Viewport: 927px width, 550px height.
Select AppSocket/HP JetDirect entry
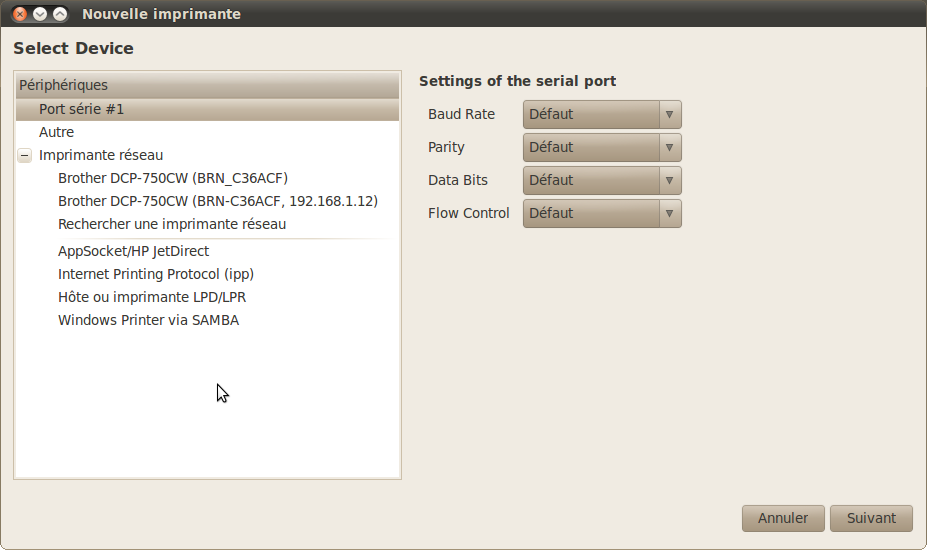(207, 251)
